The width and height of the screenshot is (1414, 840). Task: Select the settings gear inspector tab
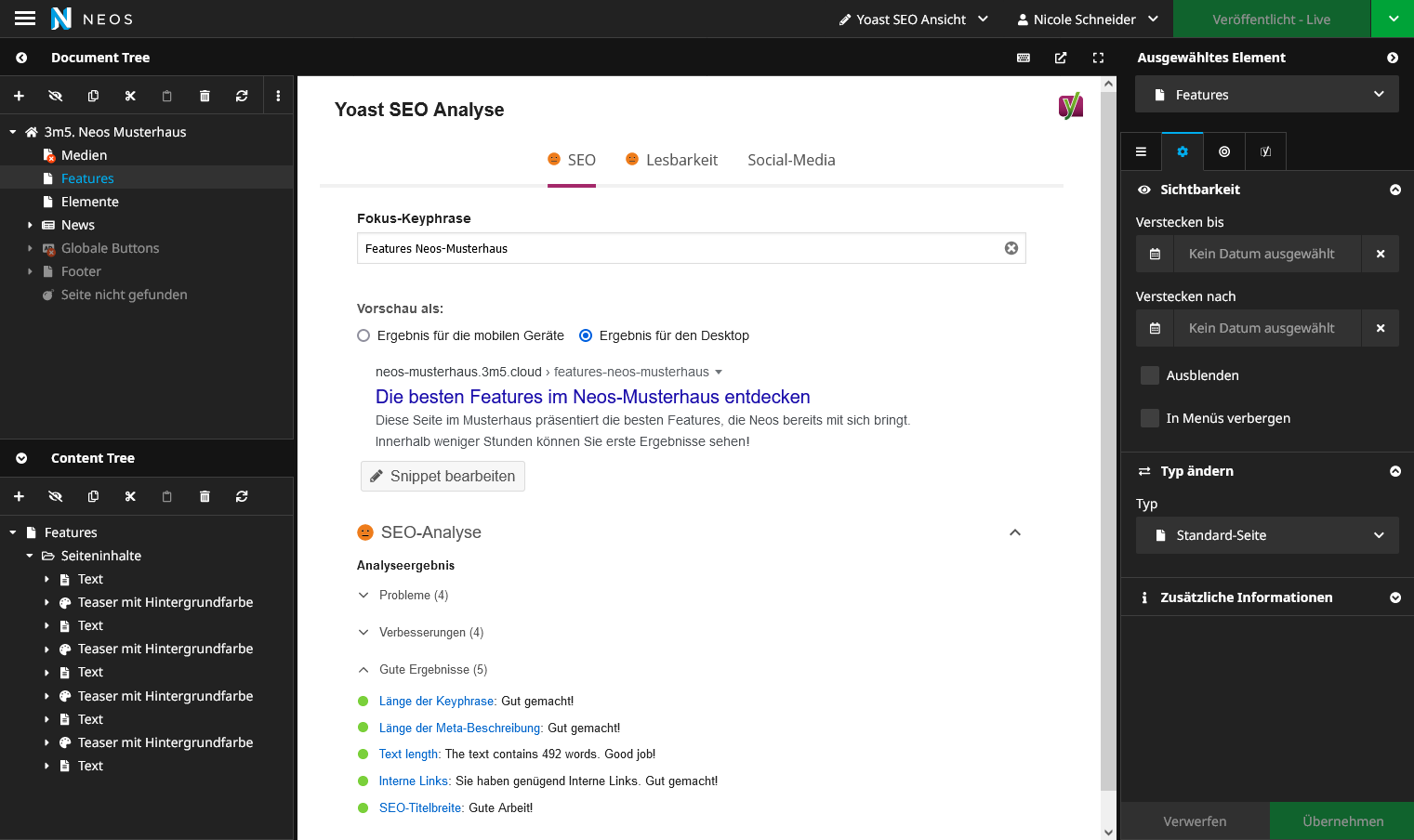click(x=1183, y=151)
